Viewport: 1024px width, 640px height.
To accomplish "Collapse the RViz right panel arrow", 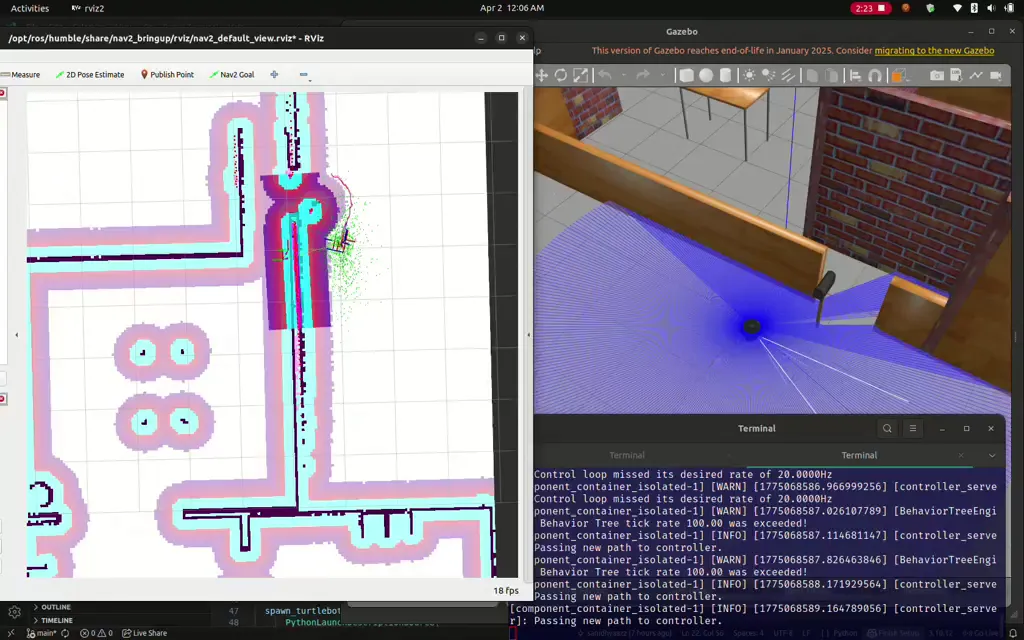I will point(528,335).
